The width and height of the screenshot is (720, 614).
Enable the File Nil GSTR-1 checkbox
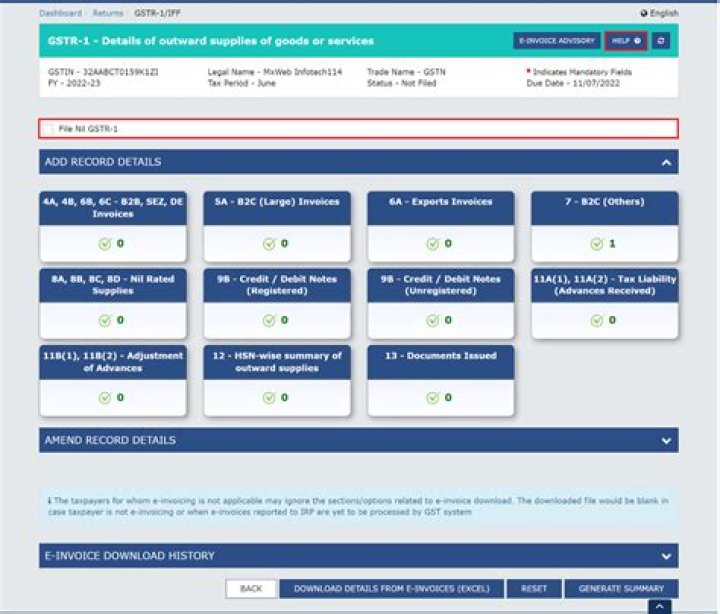tap(48, 129)
